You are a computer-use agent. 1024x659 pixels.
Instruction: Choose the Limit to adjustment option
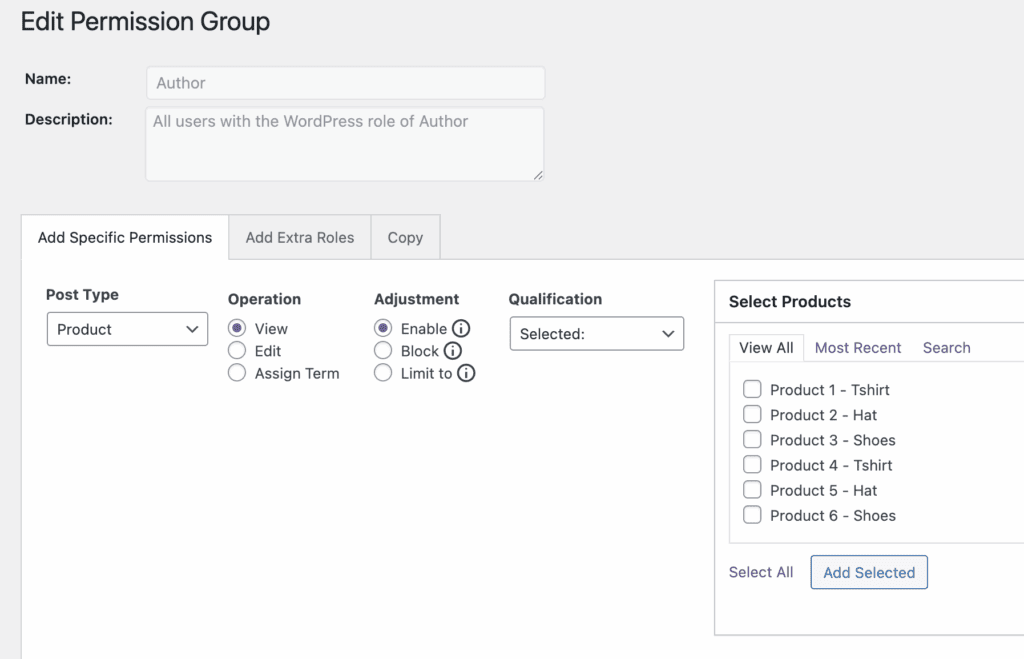pos(382,373)
